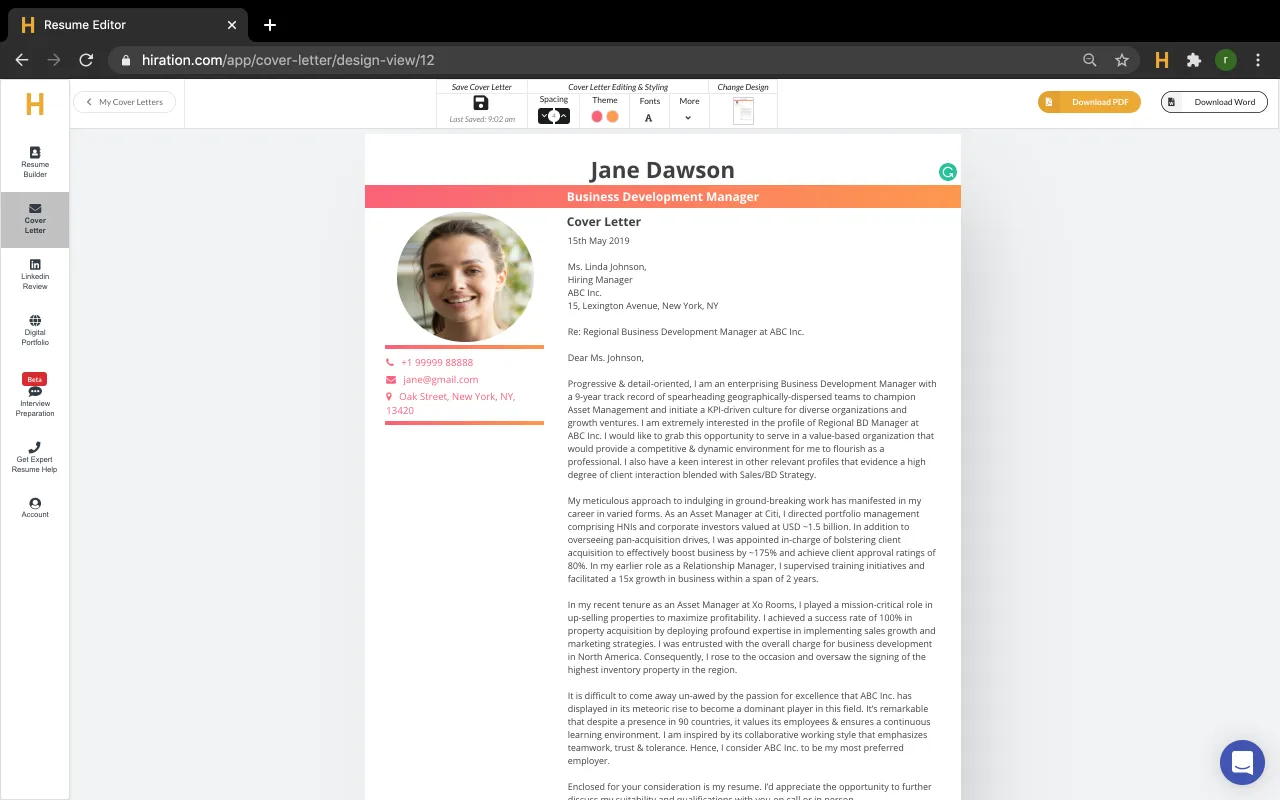Click the Get Expert Resume Help icon
The width and height of the screenshot is (1280, 800).
[34, 455]
